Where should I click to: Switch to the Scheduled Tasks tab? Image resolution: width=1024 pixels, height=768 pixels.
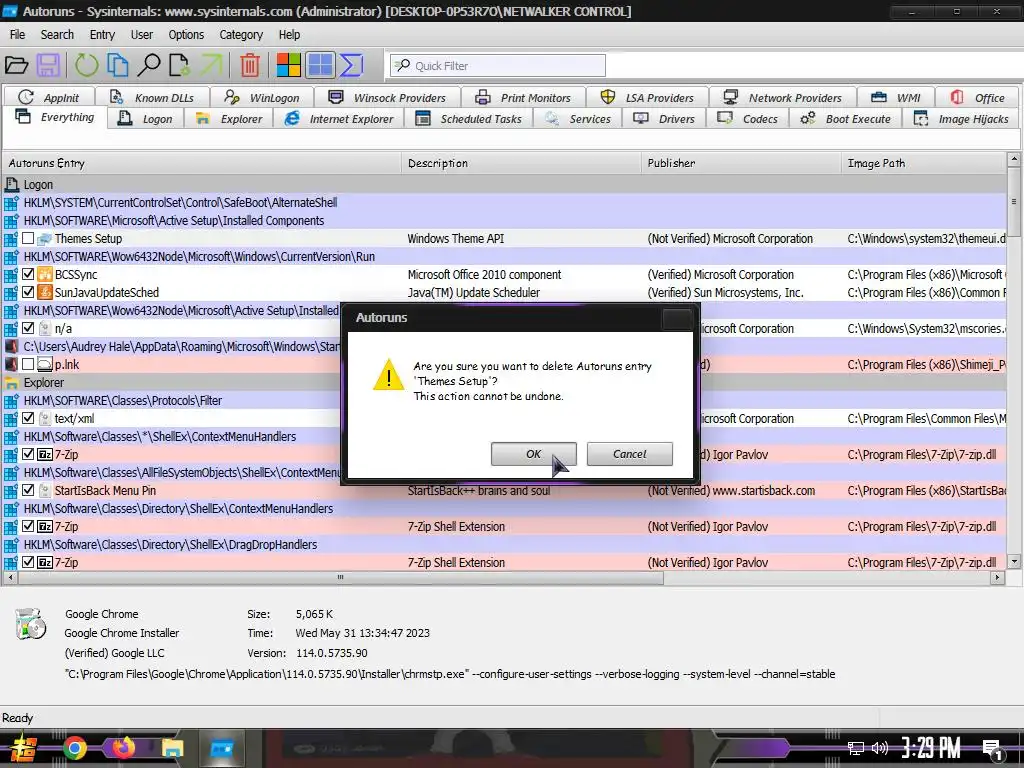tap(469, 119)
